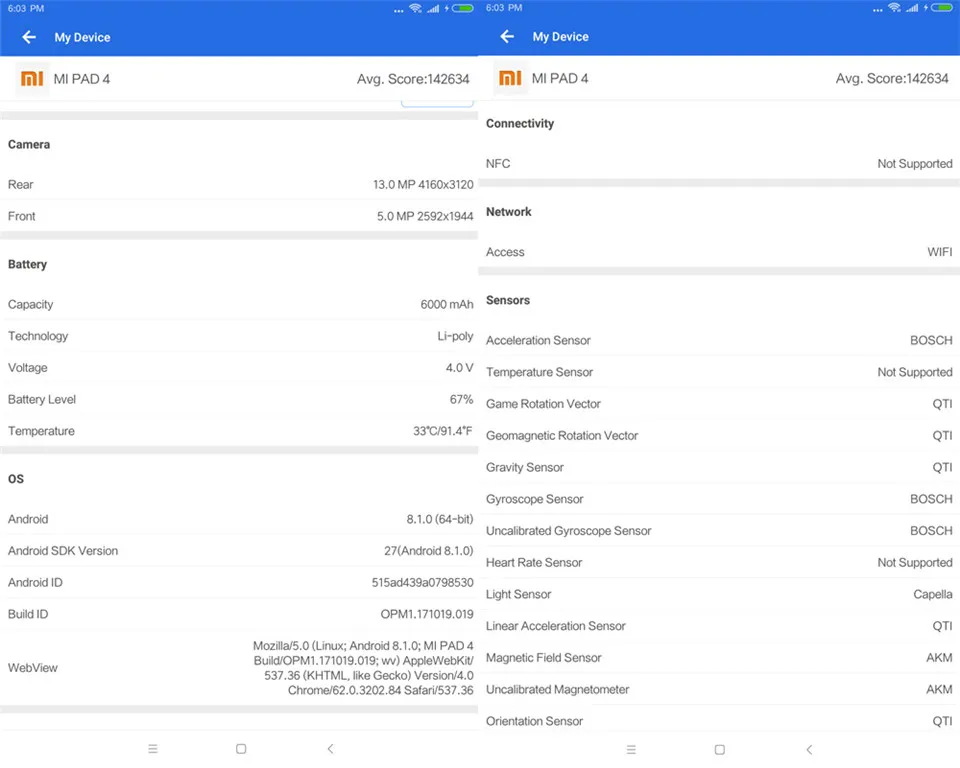Image resolution: width=960 pixels, height=768 pixels.
Task: Tap the WebView user agent string
Action: pyautogui.click(x=363, y=668)
